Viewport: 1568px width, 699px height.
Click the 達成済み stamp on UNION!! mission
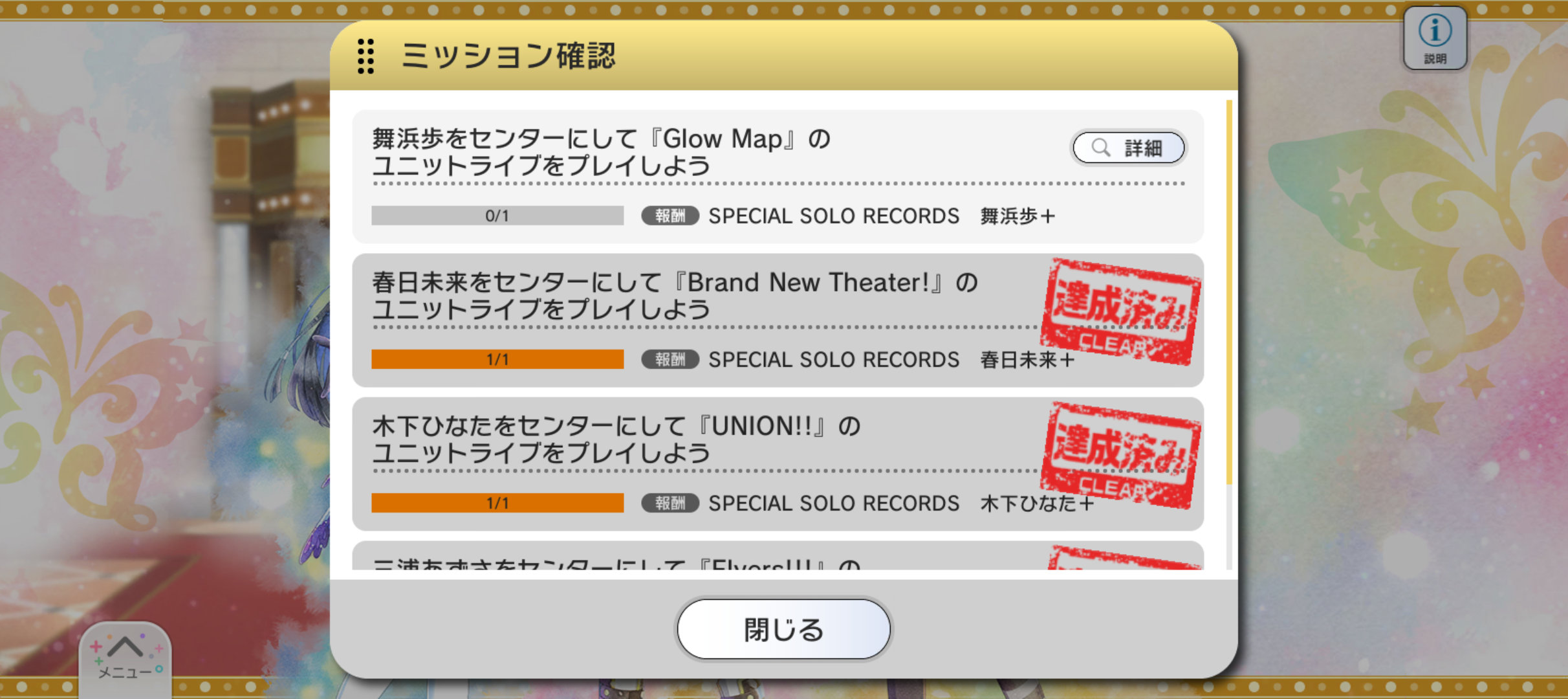[x=1121, y=456]
